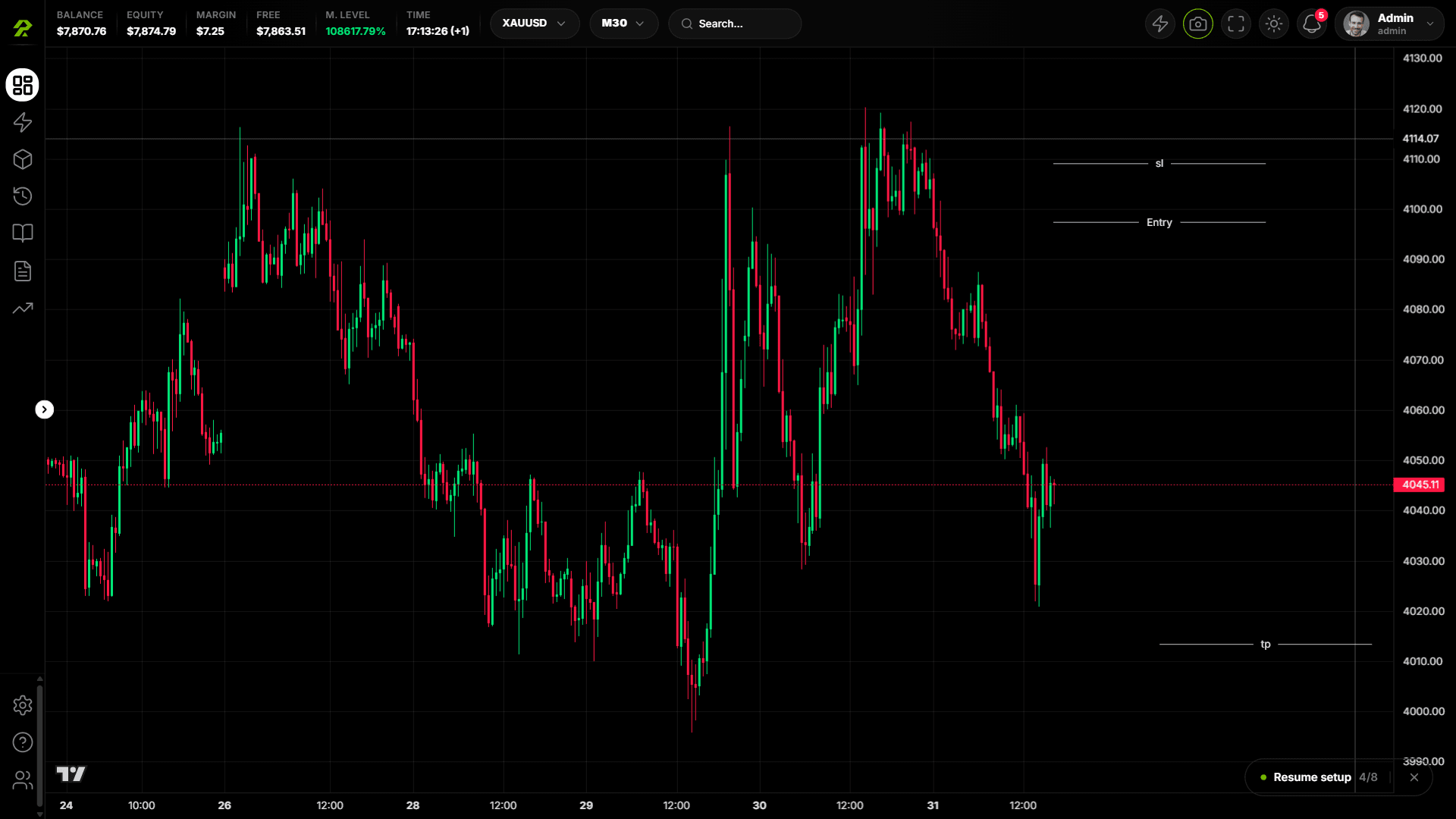Click the Resume setup button
Image resolution: width=1456 pixels, height=819 pixels.
click(1312, 777)
